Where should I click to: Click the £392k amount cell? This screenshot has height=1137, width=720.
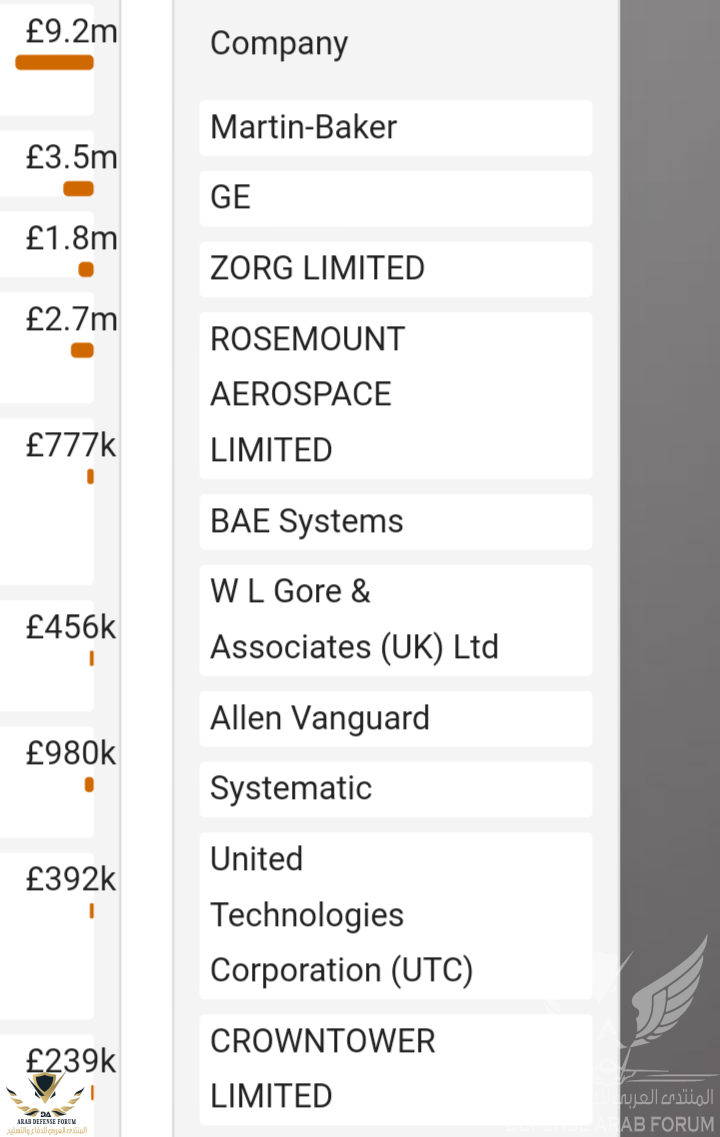coord(70,880)
